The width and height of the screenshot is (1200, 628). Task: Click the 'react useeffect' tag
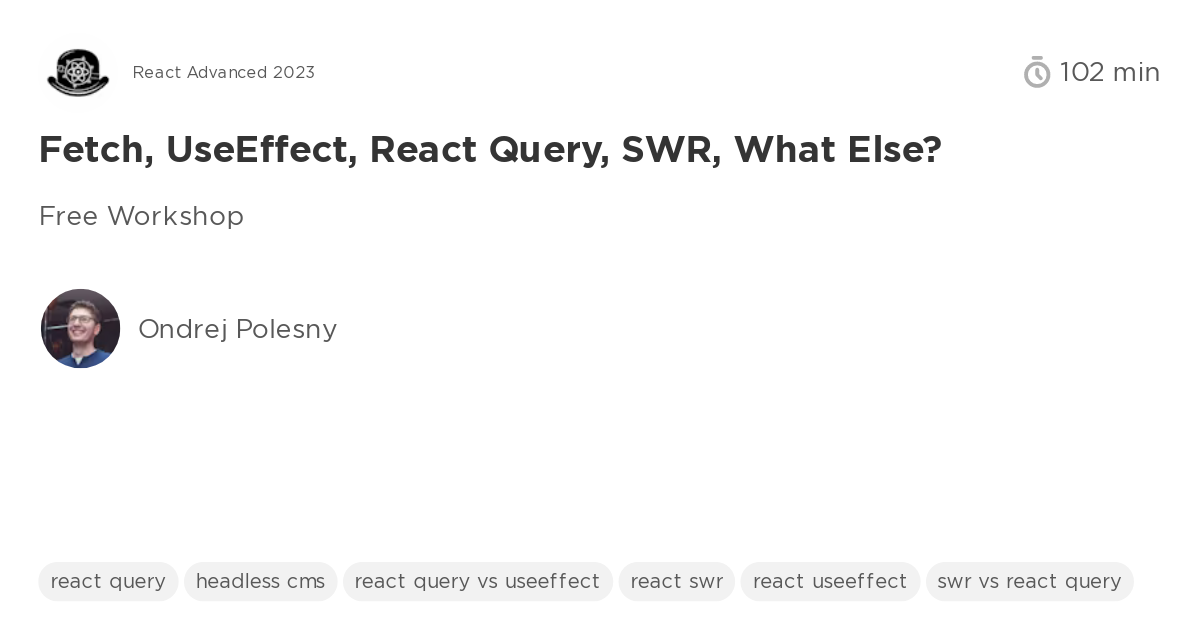tap(830, 581)
